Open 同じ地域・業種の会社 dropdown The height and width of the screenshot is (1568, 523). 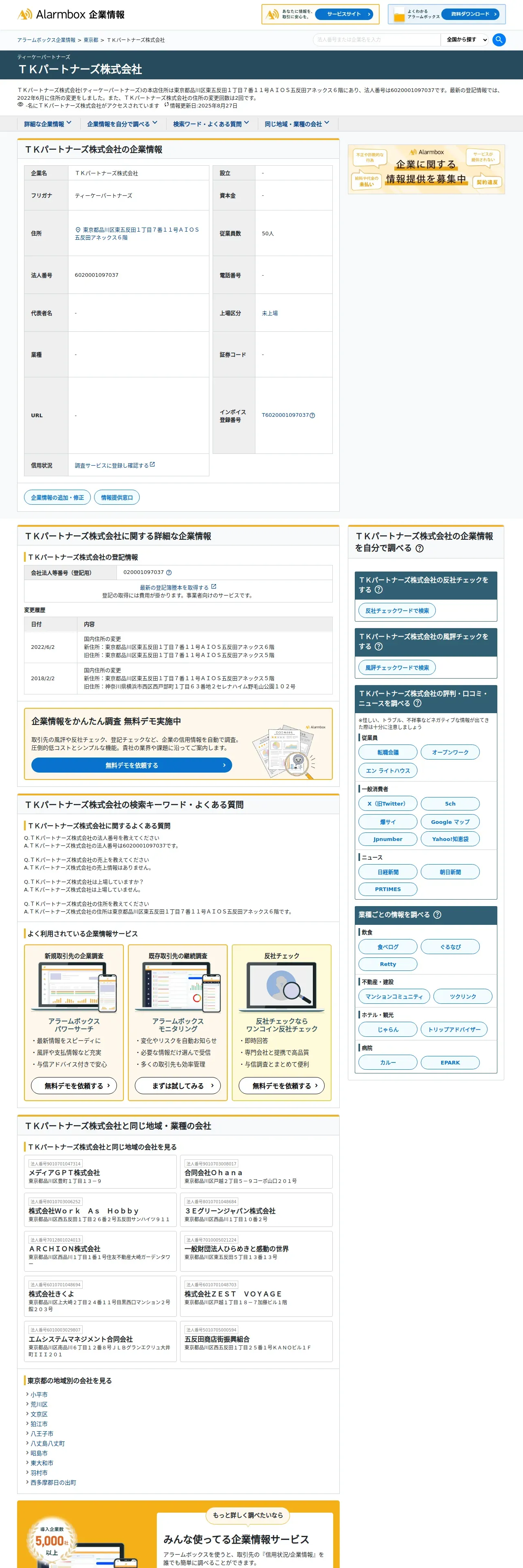coord(297,124)
